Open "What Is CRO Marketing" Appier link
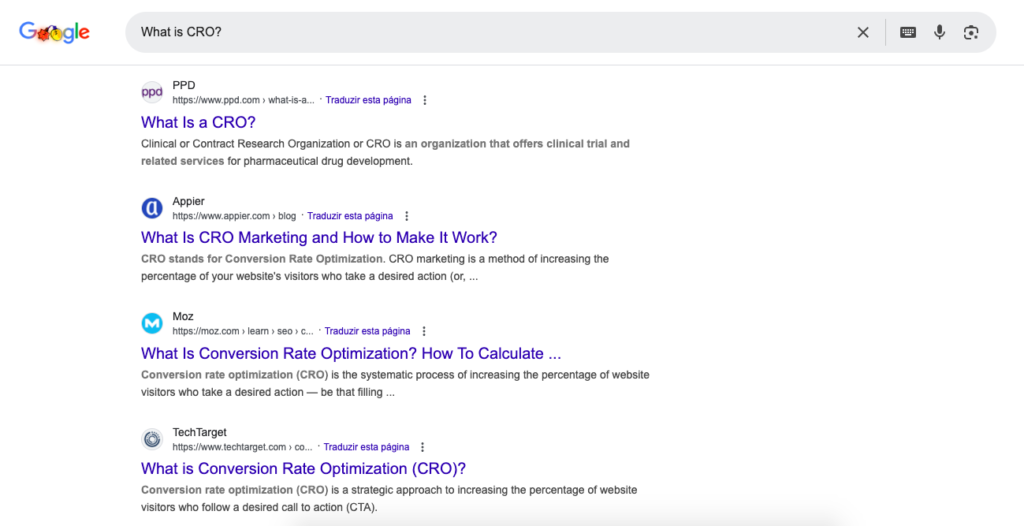The width and height of the screenshot is (1024, 526). tap(318, 237)
